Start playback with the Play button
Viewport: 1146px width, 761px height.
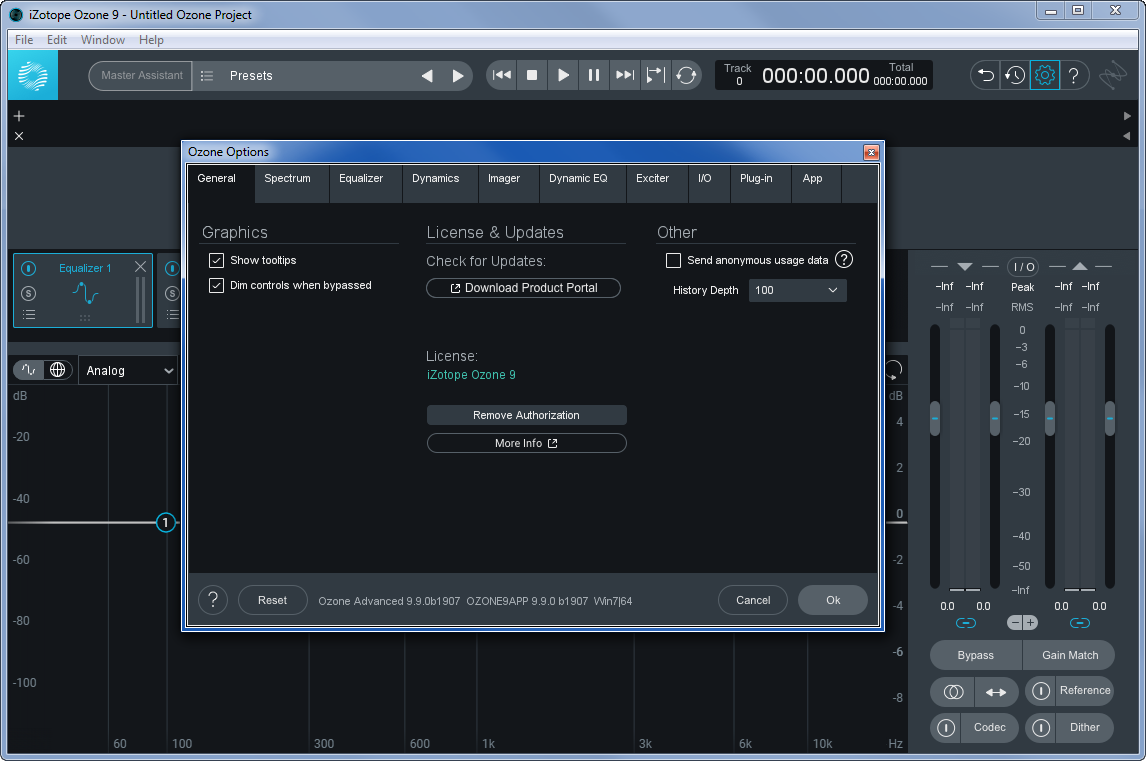pos(563,75)
